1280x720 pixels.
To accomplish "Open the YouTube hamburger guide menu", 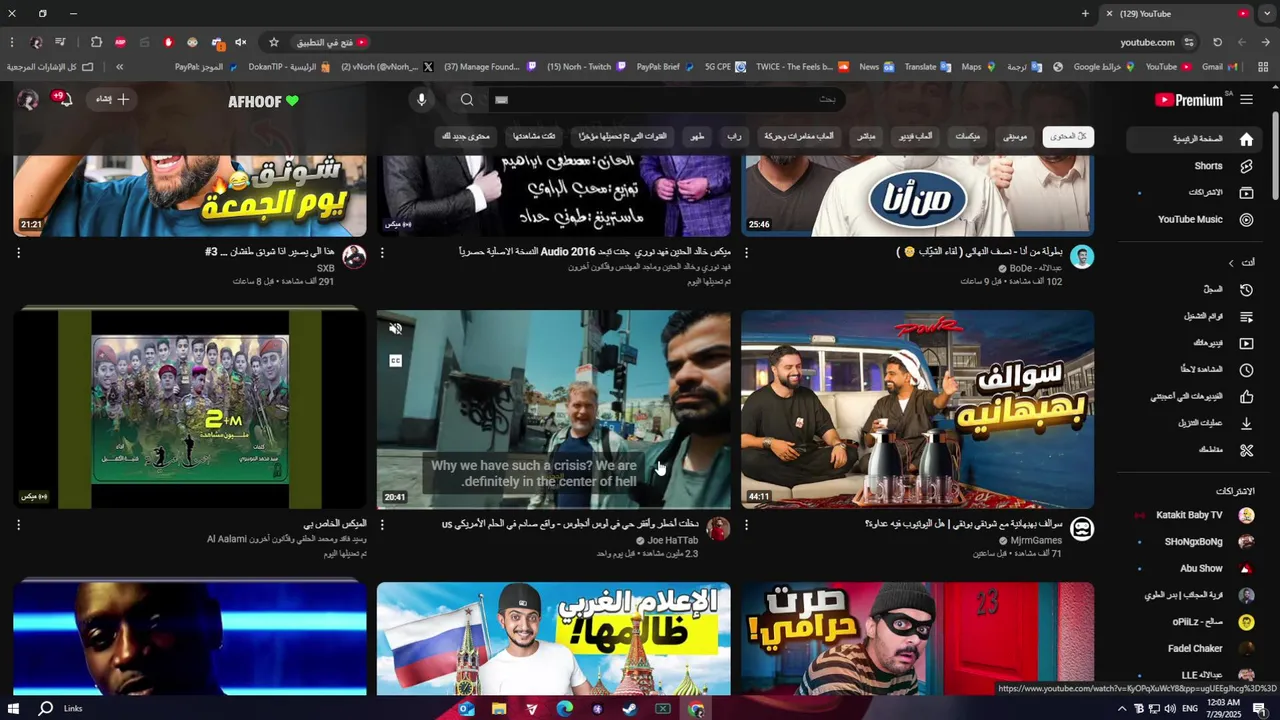I will point(1246,100).
